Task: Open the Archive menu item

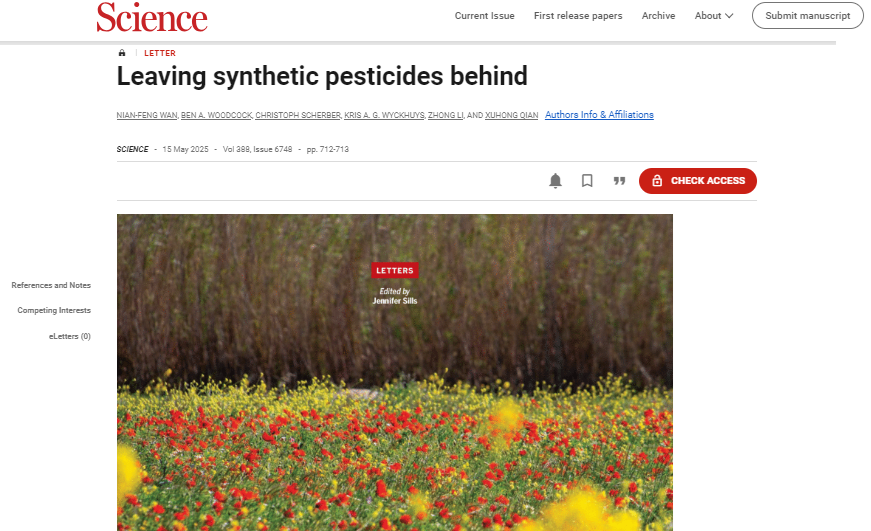Action: tap(658, 16)
